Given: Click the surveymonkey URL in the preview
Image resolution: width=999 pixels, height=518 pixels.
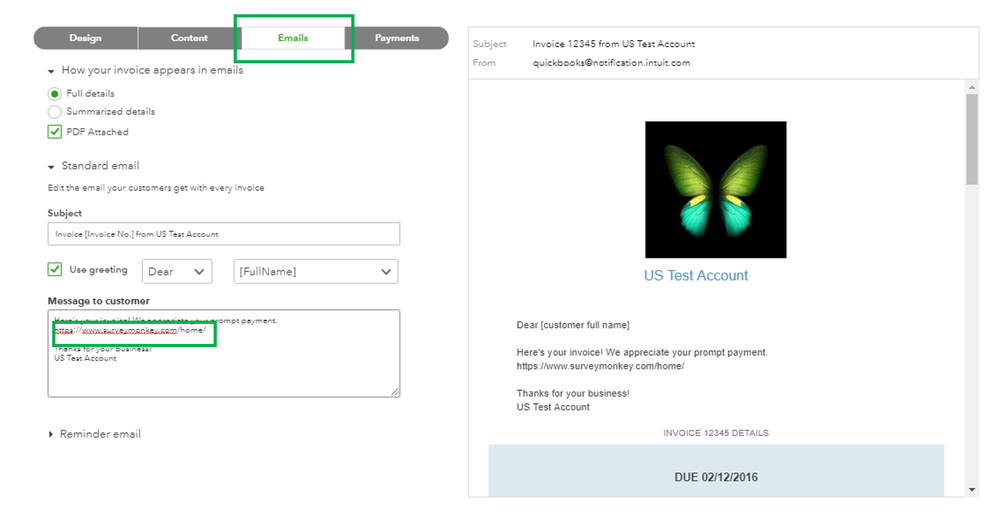Looking at the screenshot, I should coord(600,366).
